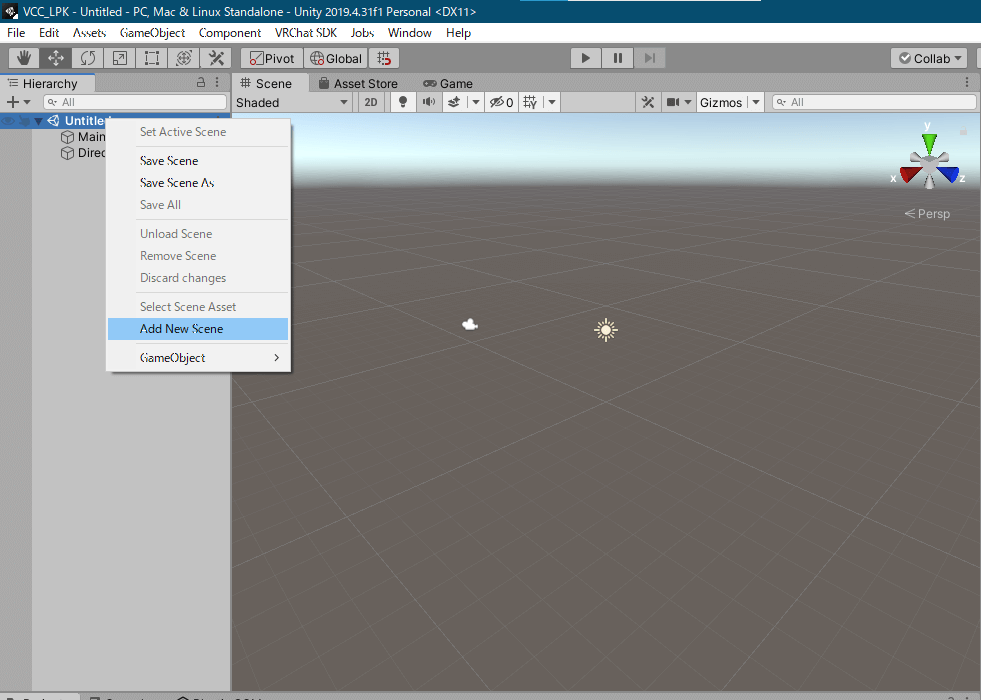981x700 pixels.
Task: Select the Rect tool
Action: coord(151,58)
